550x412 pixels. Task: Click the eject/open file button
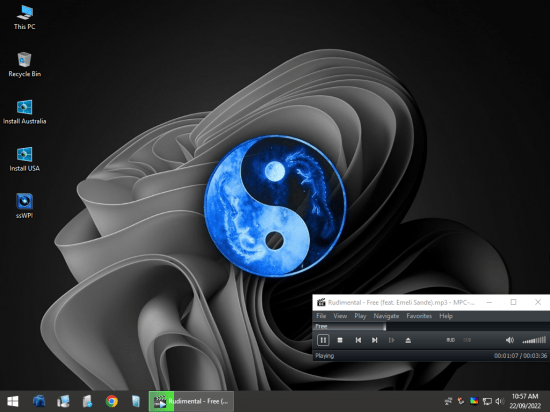[408, 340]
